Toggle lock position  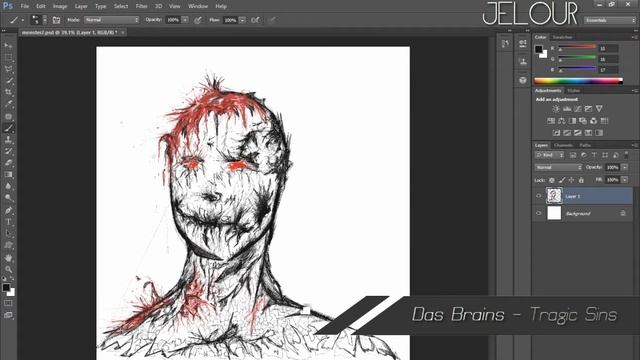coord(571,180)
